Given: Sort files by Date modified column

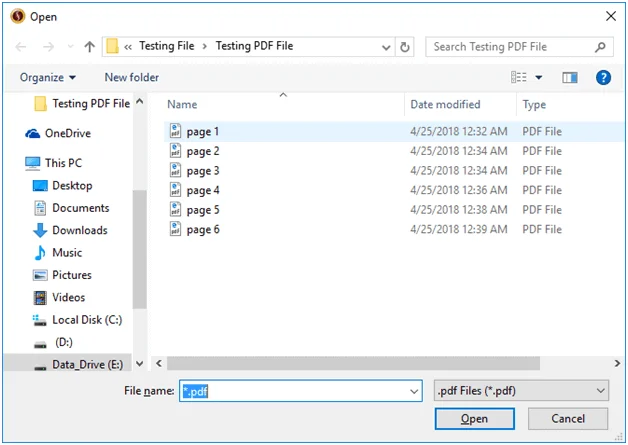Looking at the screenshot, I should point(445,105).
